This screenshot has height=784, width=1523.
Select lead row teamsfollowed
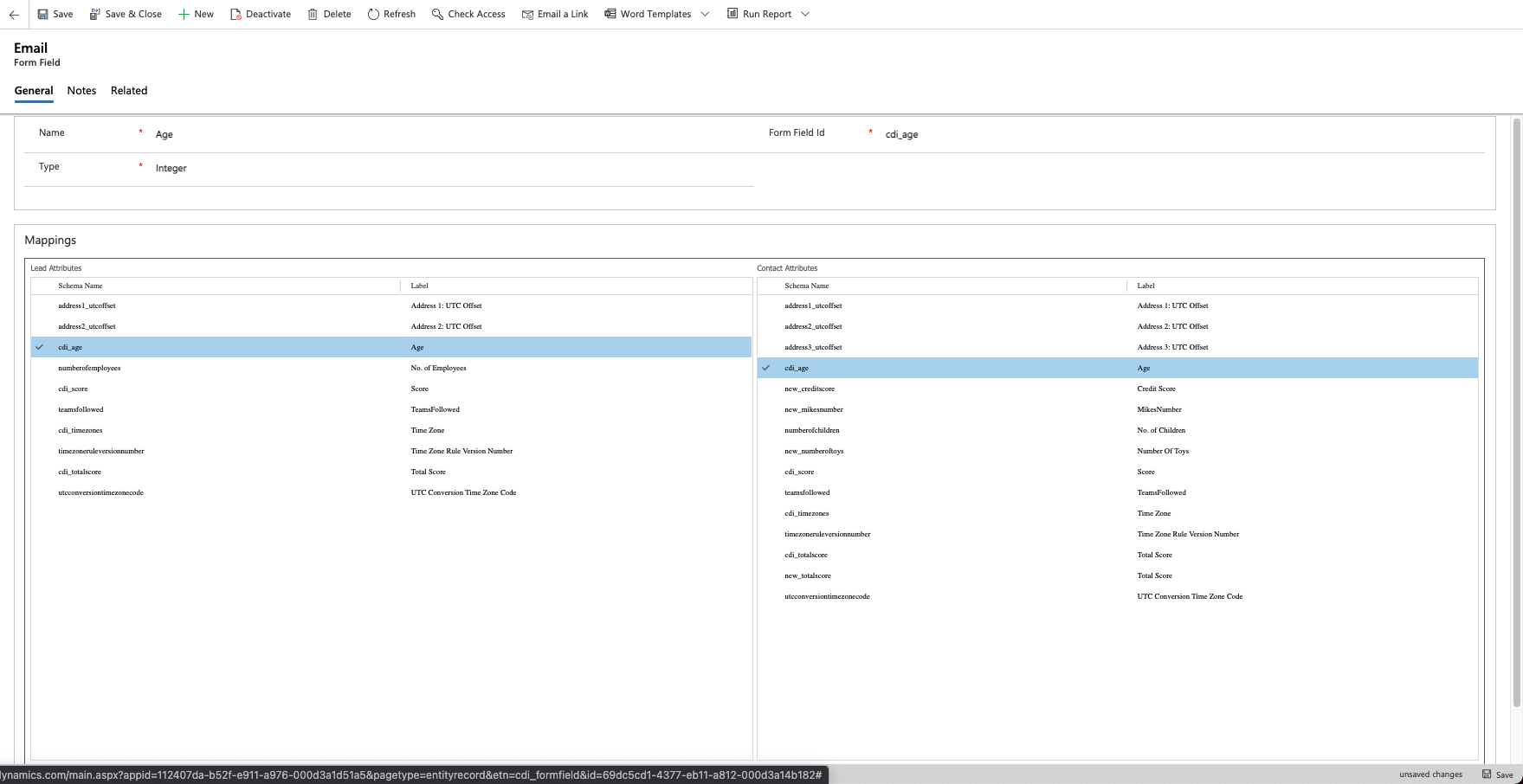(391, 409)
